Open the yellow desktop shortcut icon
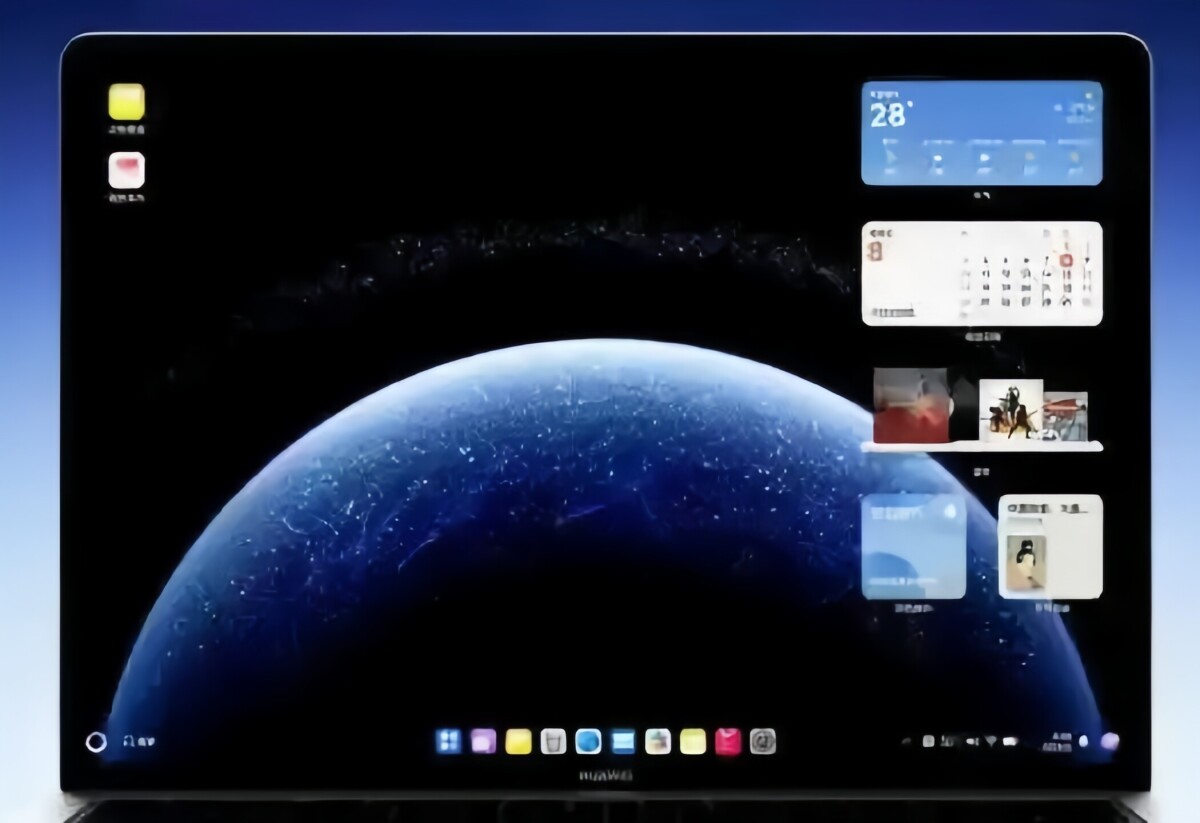 pyautogui.click(x=127, y=102)
